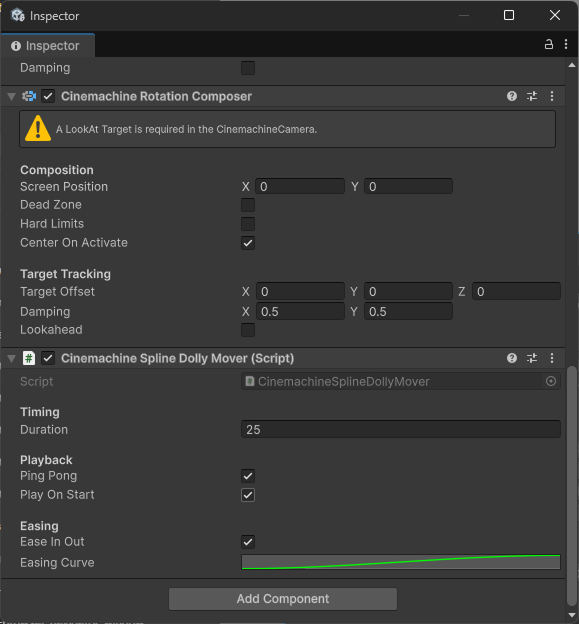
Task: Uncheck the Ping Pong option
Action: pyautogui.click(x=248, y=476)
